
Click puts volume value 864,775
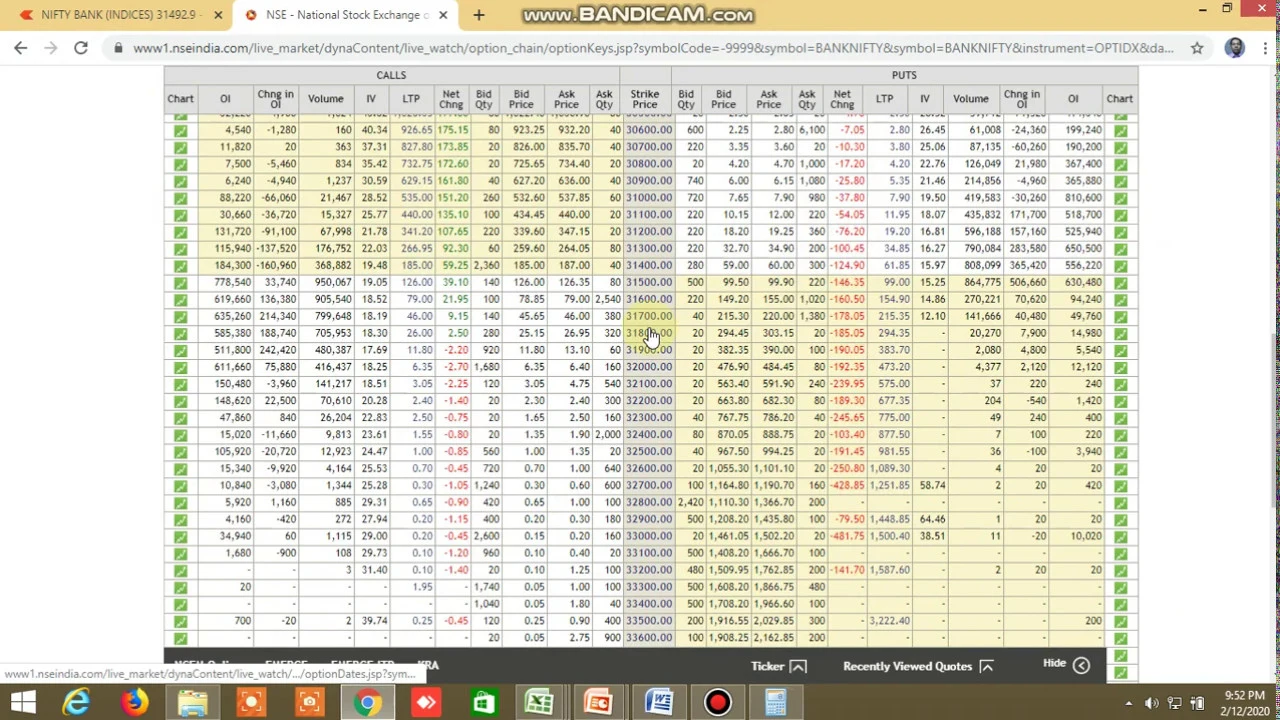[982, 283]
